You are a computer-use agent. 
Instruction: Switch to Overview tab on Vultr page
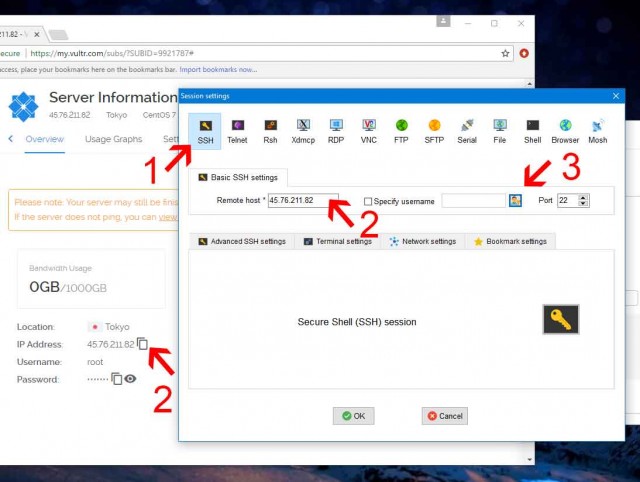click(x=44, y=139)
